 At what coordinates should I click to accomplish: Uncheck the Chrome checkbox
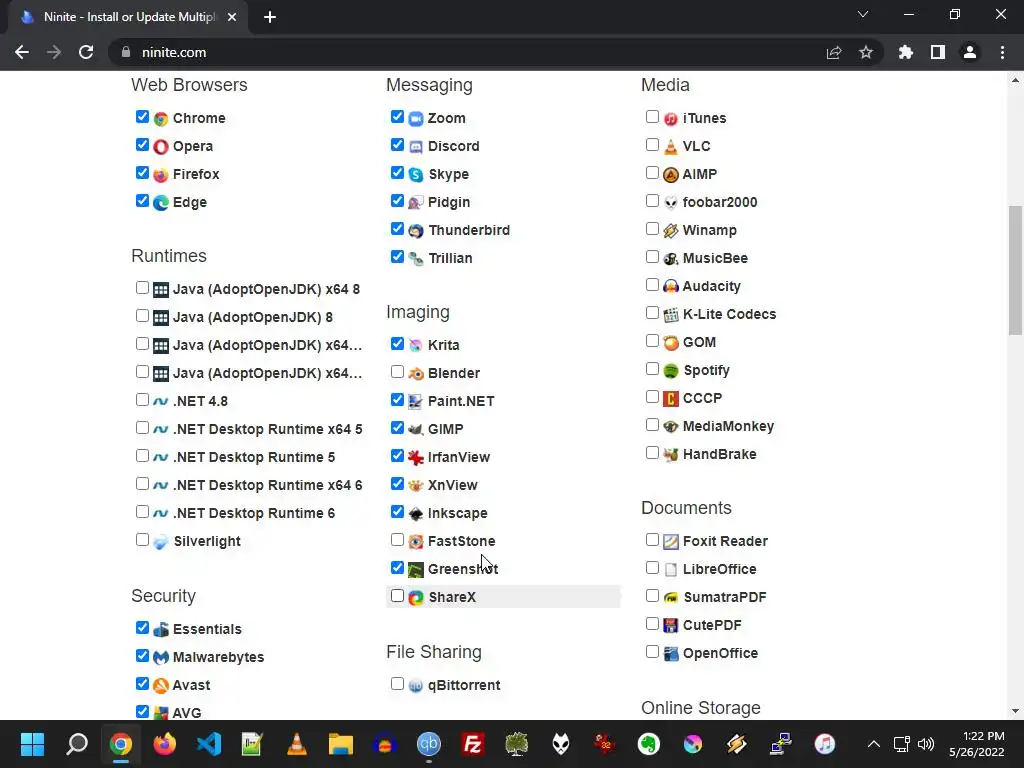pos(142,117)
